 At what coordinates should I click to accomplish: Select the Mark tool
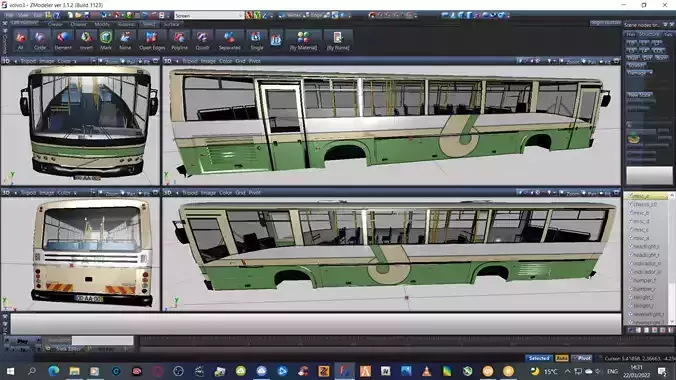106,41
